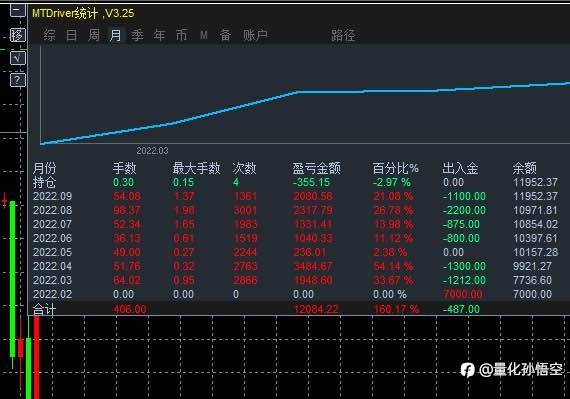Click the -2.97 % value in 持仓 row

click(x=392, y=182)
